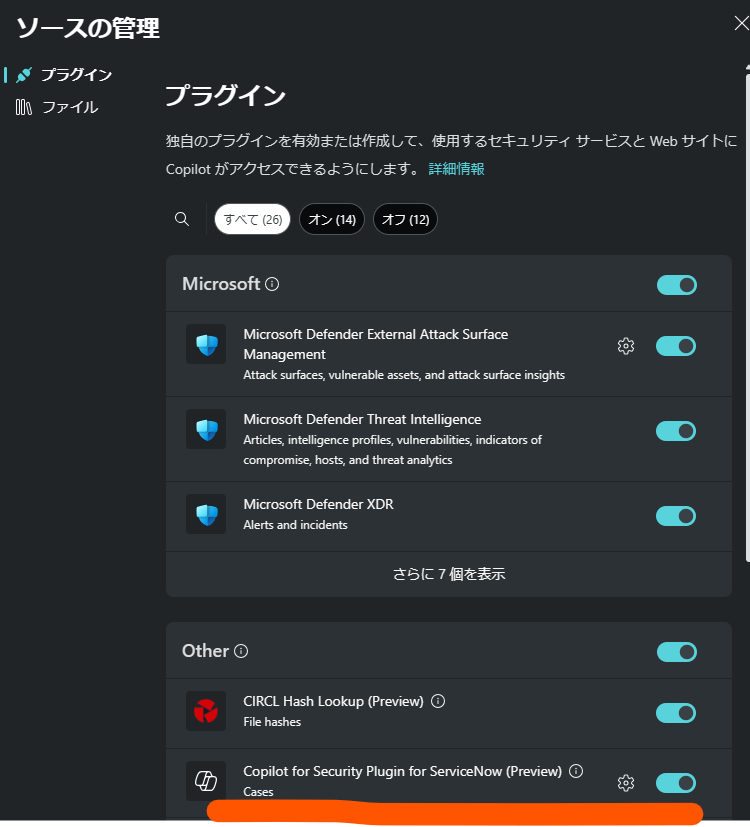750x827 pixels.
Task: Select the オン (14) filter
Action: (x=332, y=219)
